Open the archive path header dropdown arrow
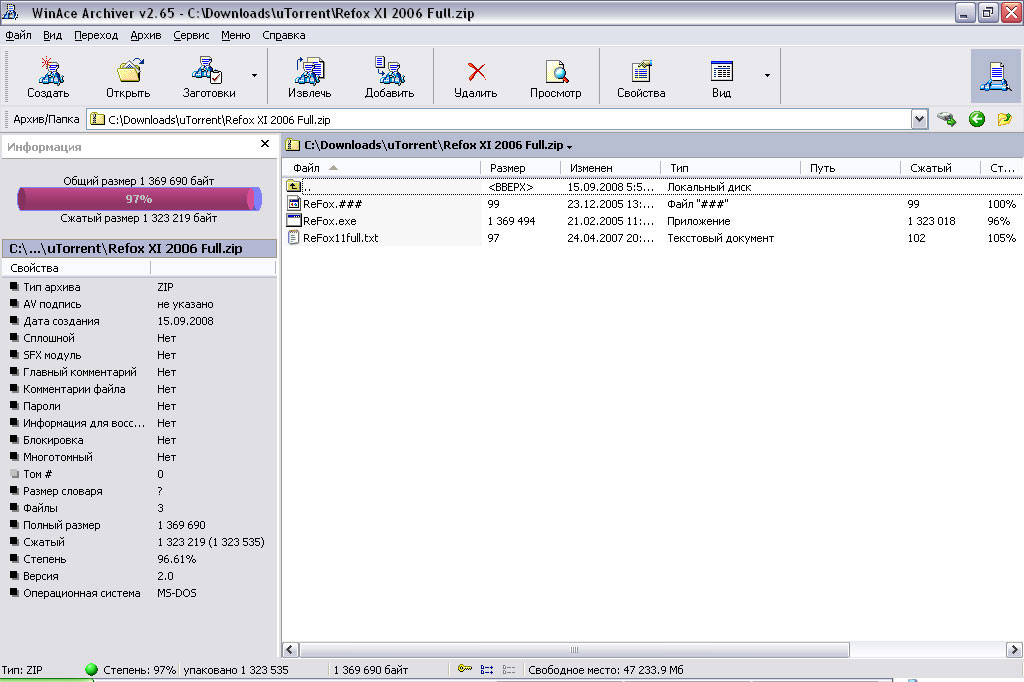1024x682 pixels. pyautogui.click(x=569, y=147)
